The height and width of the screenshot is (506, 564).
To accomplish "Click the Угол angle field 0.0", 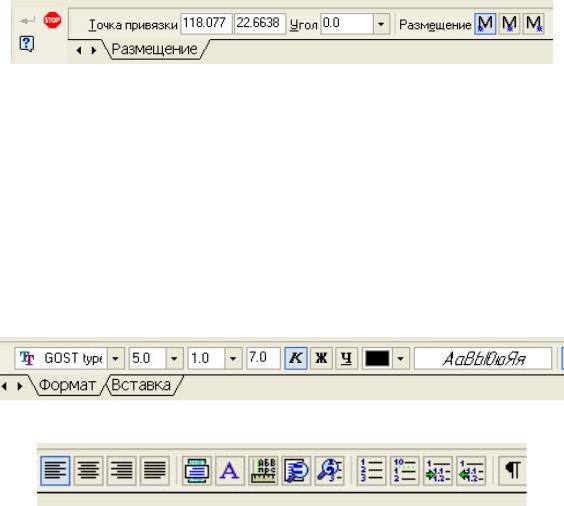I will (x=347, y=24).
